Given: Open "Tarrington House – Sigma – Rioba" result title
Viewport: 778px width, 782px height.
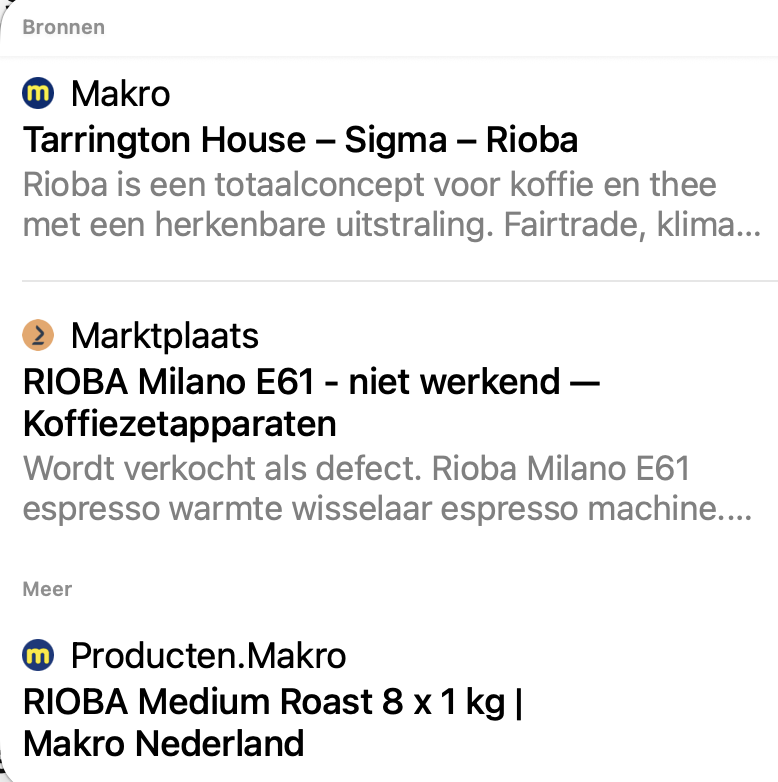Looking at the screenshot, I should pos(300,140).
